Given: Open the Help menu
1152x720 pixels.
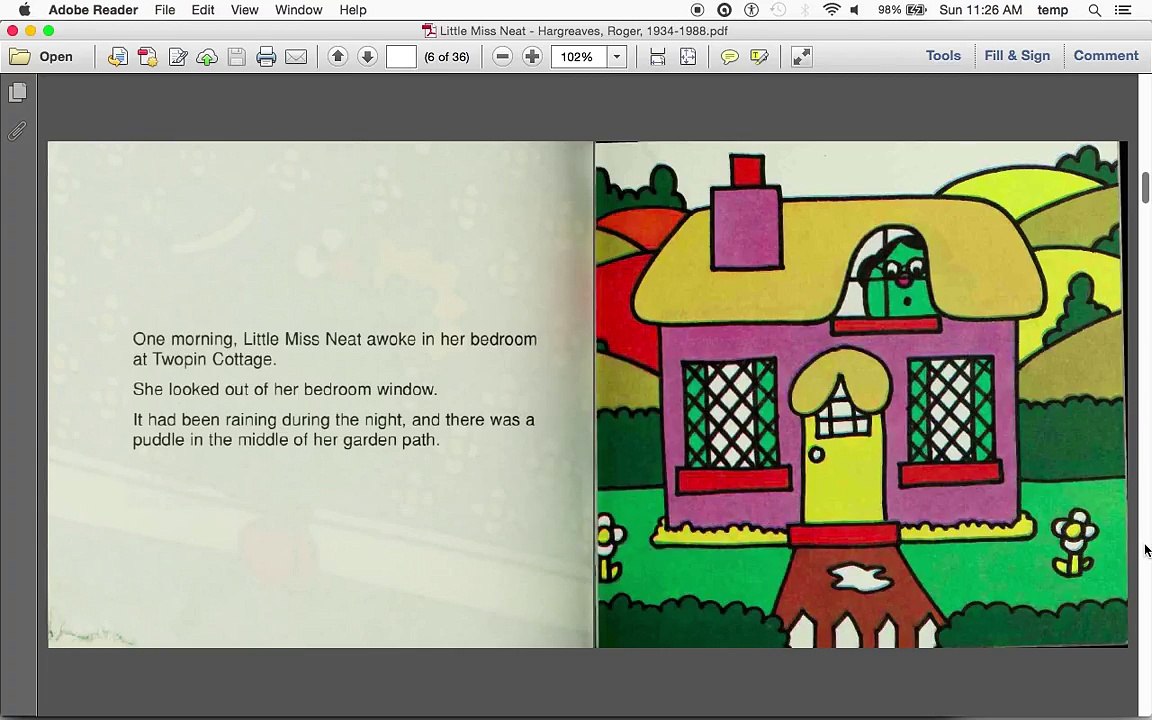Looking at the screenshot, I should 353,10.
